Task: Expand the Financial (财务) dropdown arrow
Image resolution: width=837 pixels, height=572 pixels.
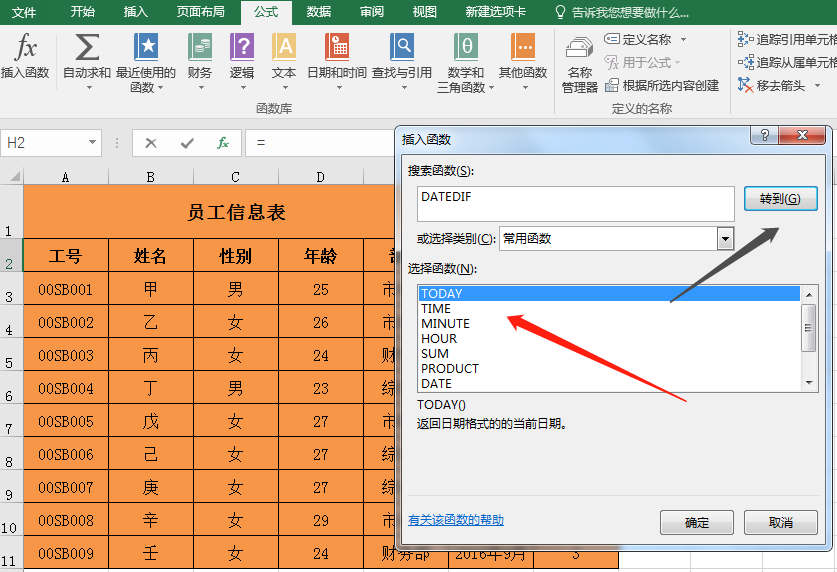Action: [201, 88]
